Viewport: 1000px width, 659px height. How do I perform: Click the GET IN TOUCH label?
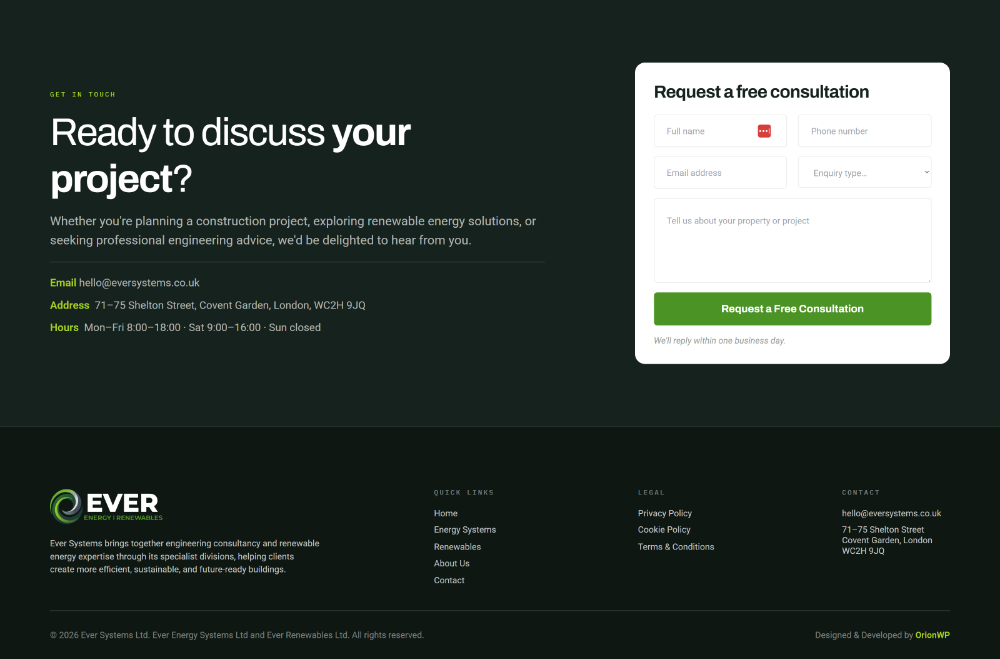pos(83,94)
